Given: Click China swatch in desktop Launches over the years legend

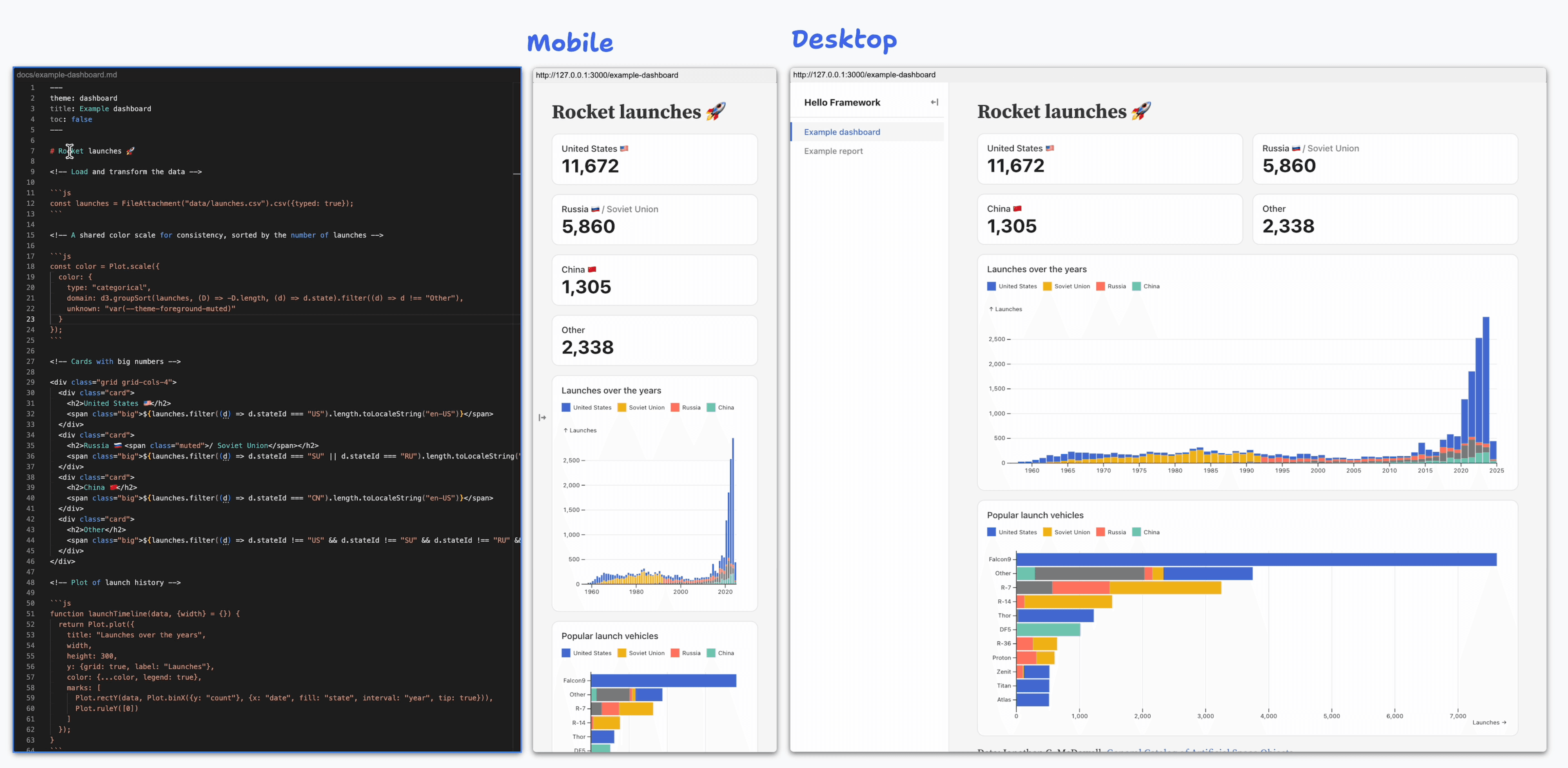Looking at the screenshot, I should pos(1136,286).
